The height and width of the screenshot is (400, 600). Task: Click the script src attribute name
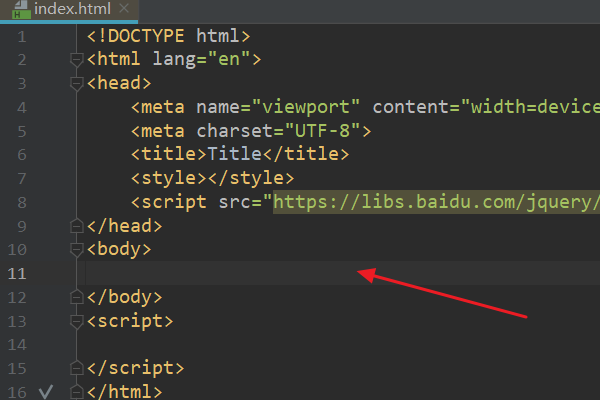click(x=234, y=202)
